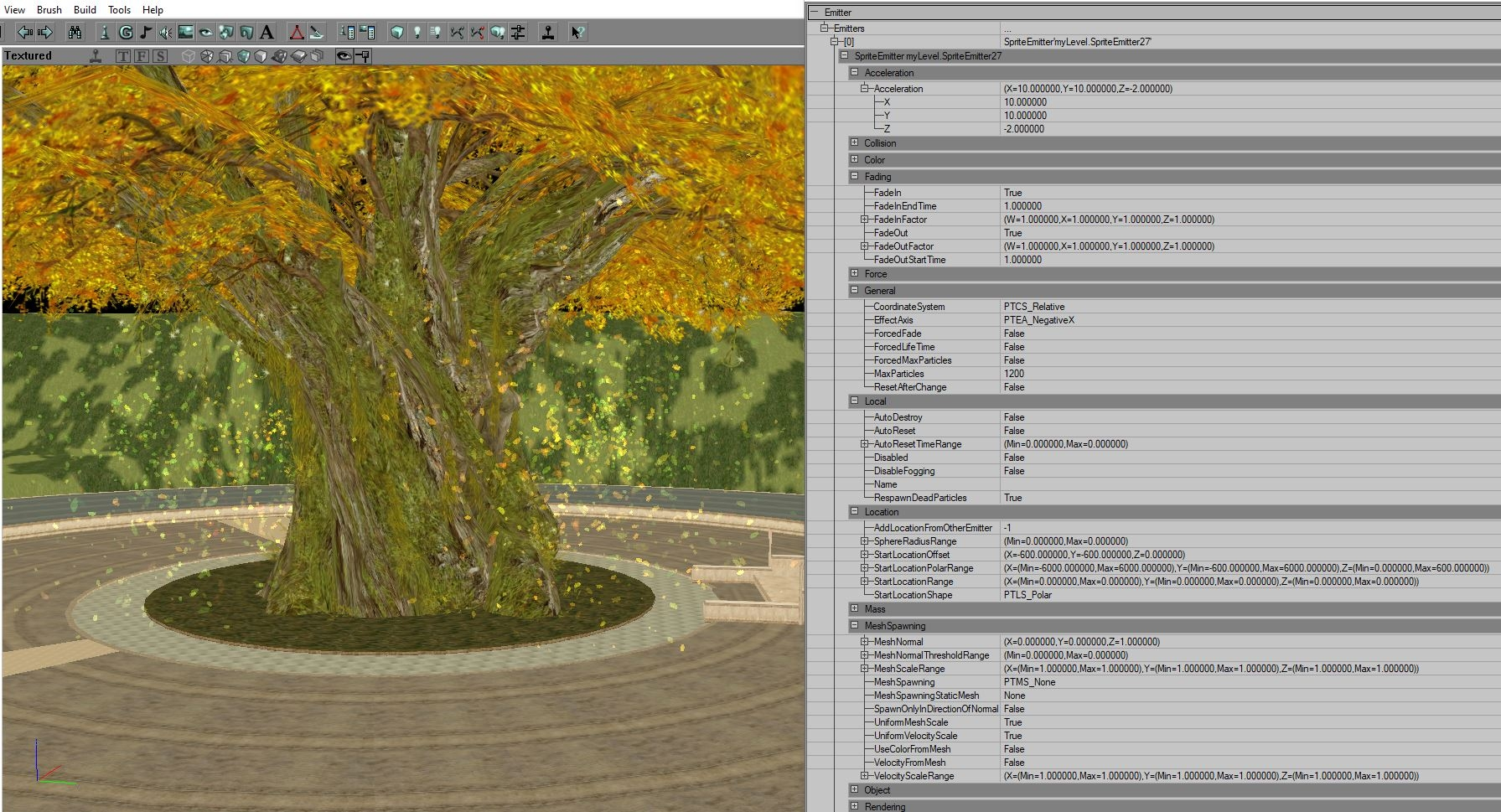Screen dimensions: 1501x812
Task: Select the StartLocationShape PTLS_Polar value
Action: (1027, 595)
